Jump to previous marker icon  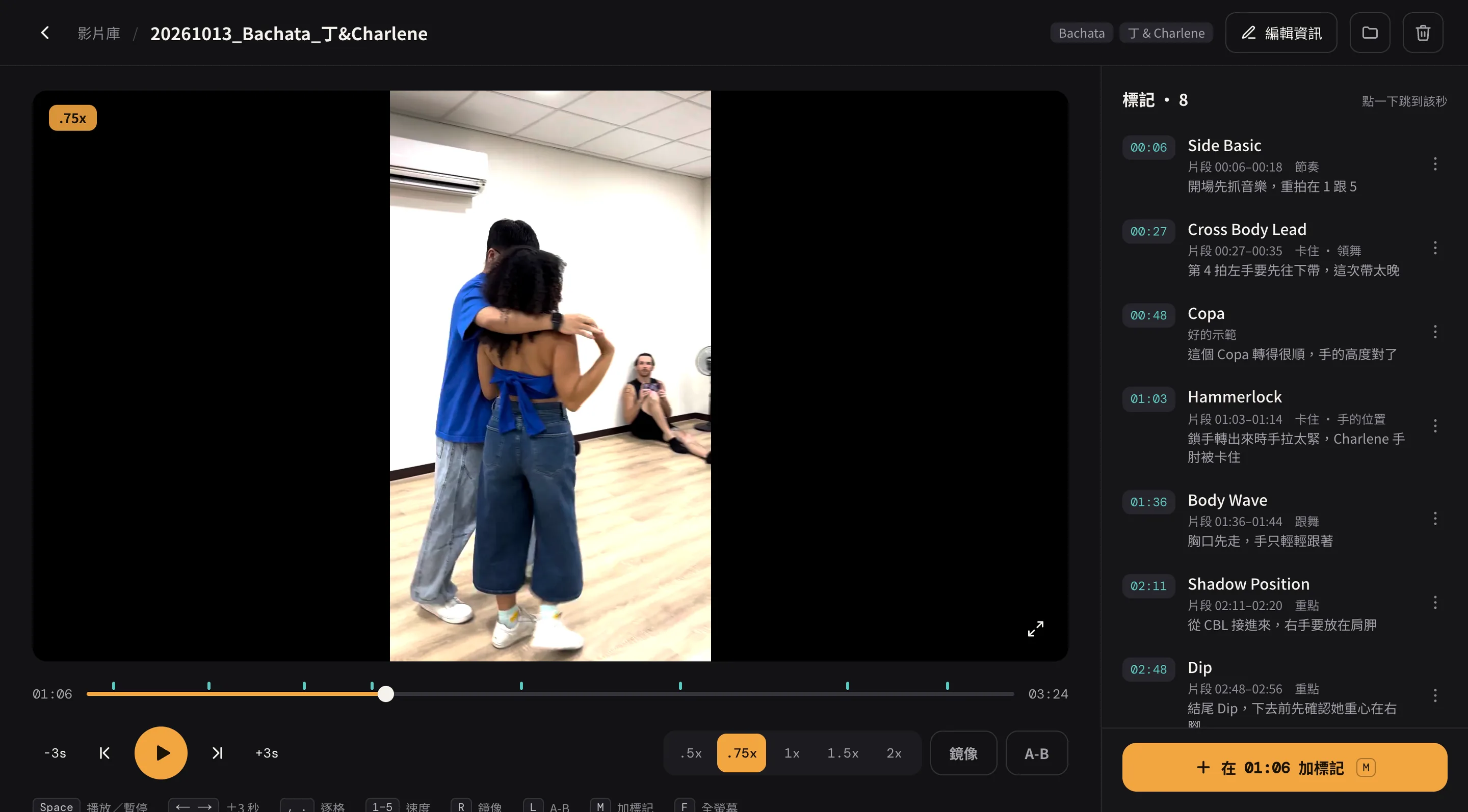click(x=104, y=753)
